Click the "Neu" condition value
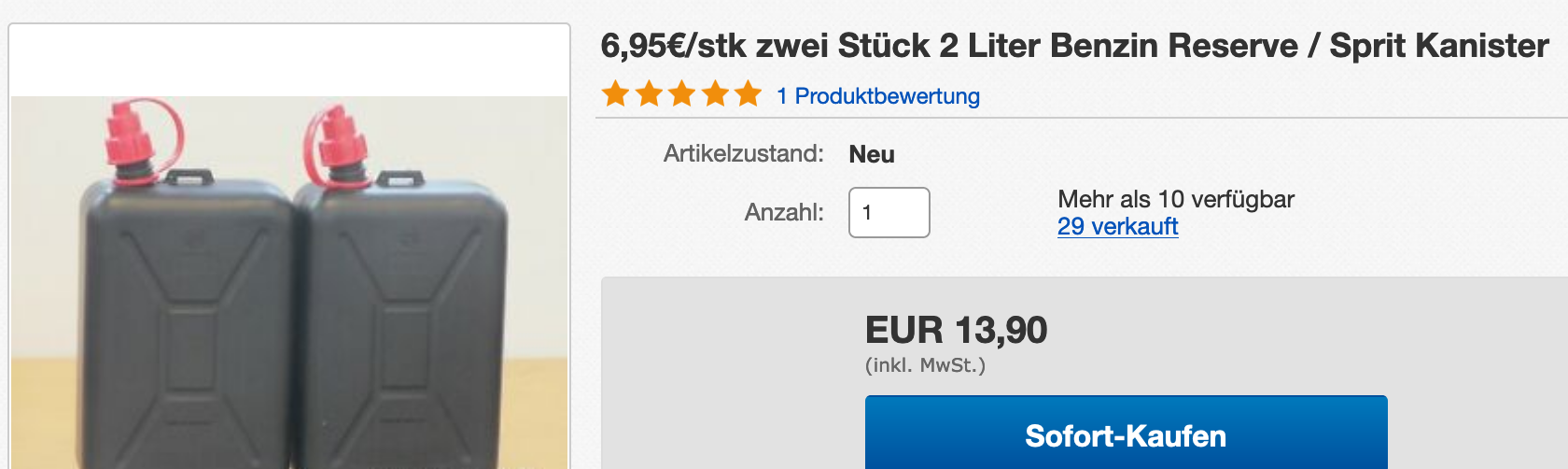This screenshot has width=1568, height=469. [872, 154]
